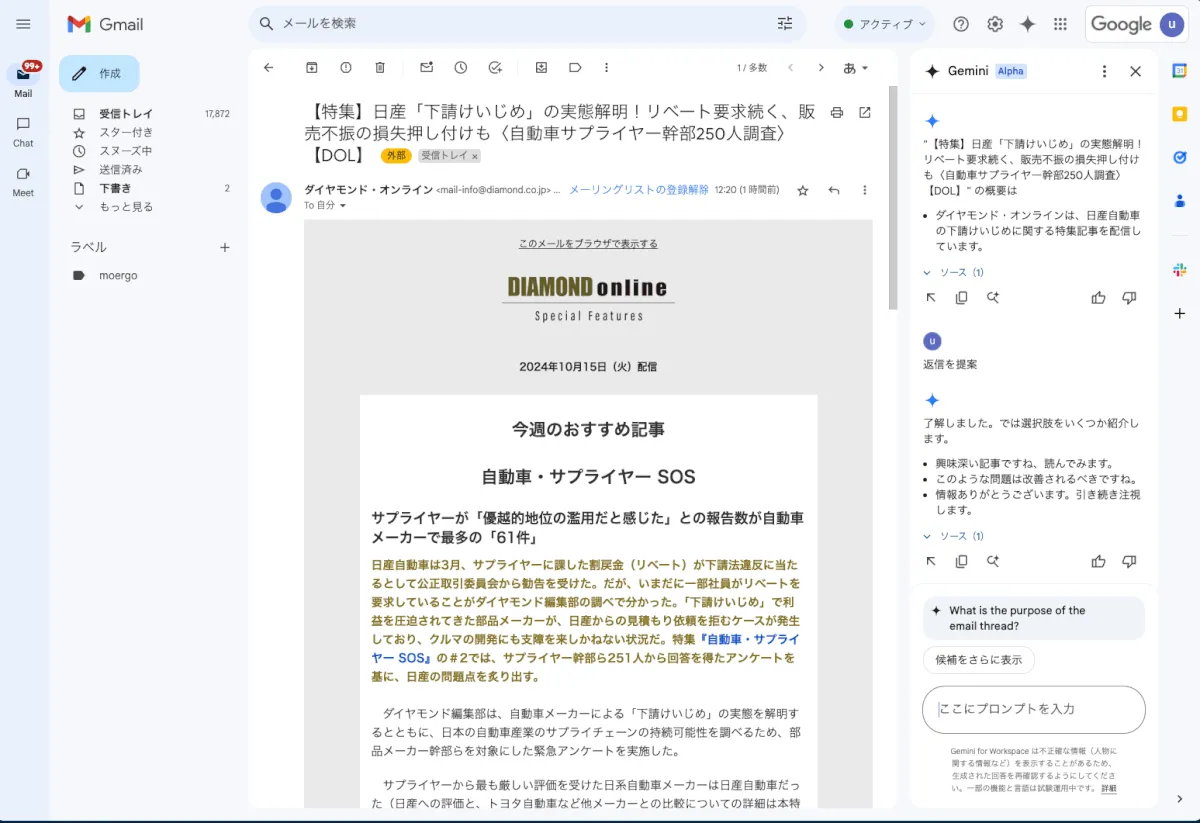This screenshot has height=823, width=1200.
Task: Delete the email with trash icon
Action: 380,67
